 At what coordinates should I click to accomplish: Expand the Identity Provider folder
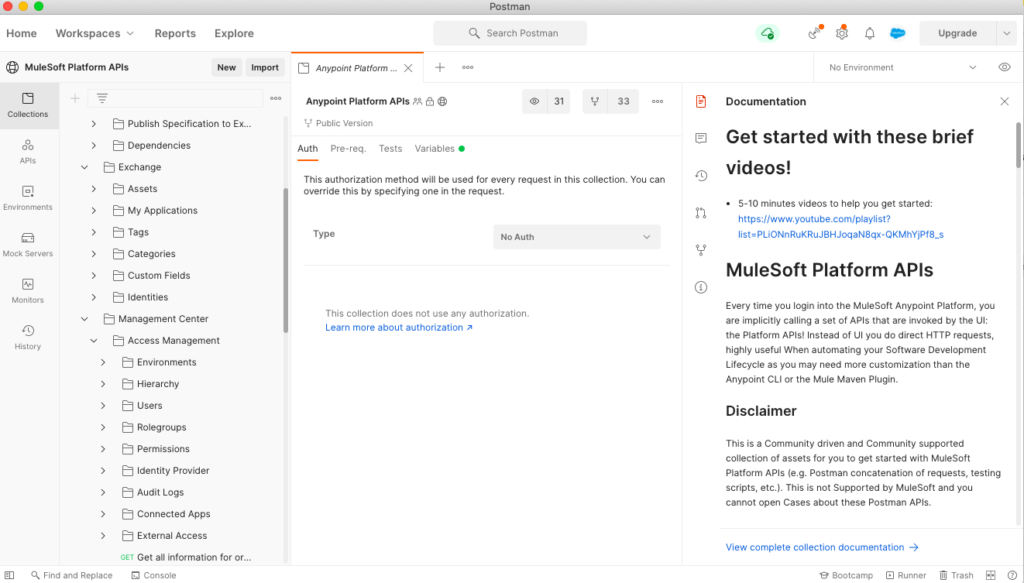click(103, 471)
